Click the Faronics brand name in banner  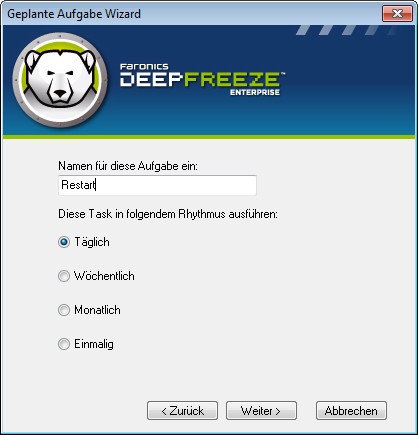(144, 67)
